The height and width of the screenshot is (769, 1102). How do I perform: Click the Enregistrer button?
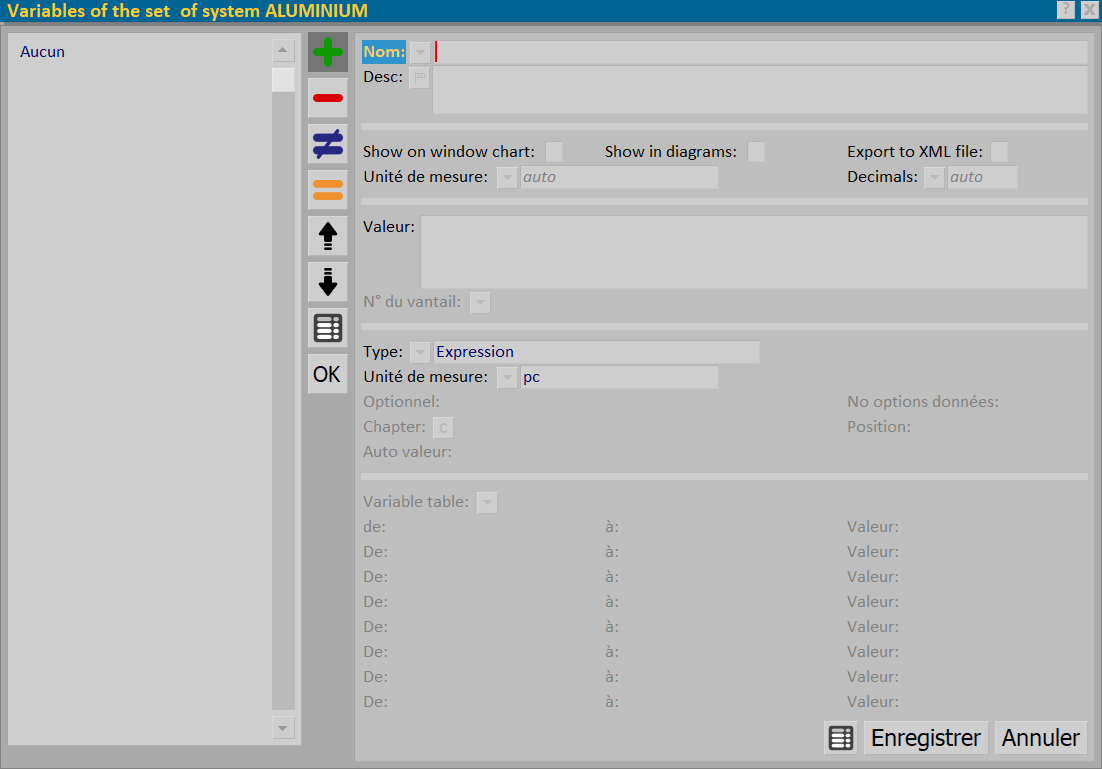[926, 738]
